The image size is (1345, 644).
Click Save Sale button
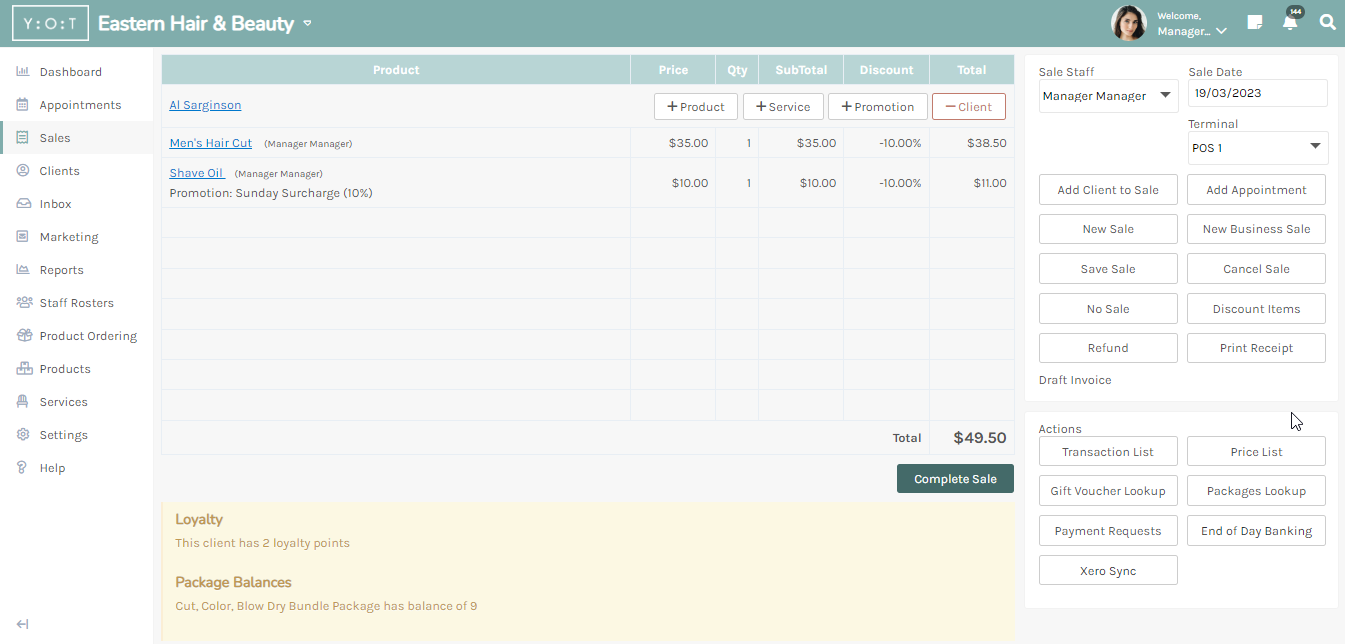click(1108, 269)
